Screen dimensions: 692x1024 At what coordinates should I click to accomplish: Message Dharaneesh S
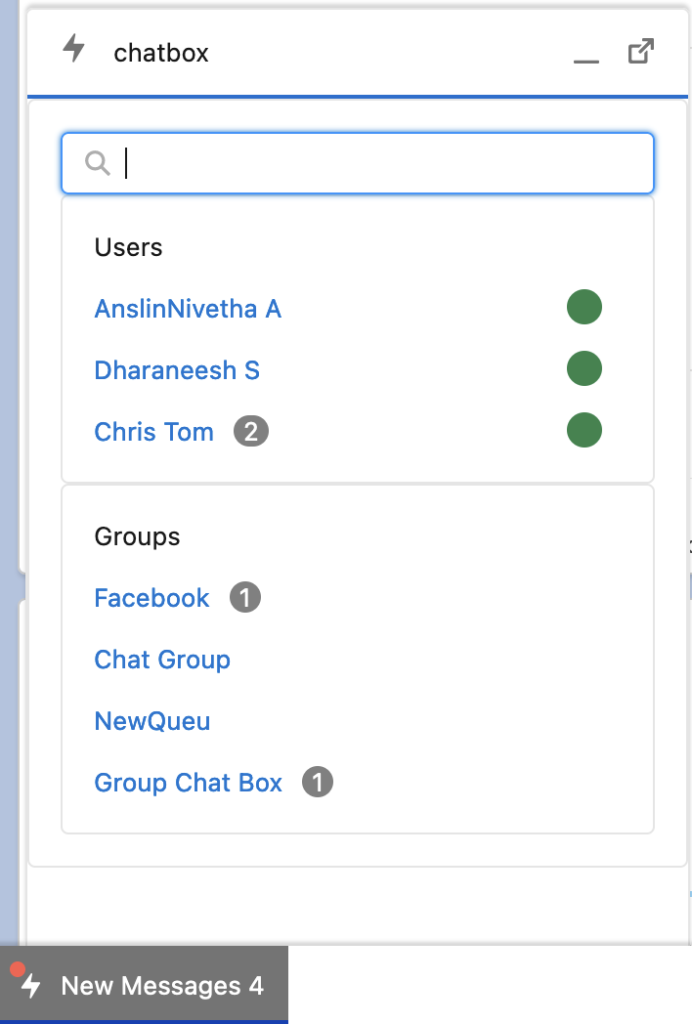(176, 369)
